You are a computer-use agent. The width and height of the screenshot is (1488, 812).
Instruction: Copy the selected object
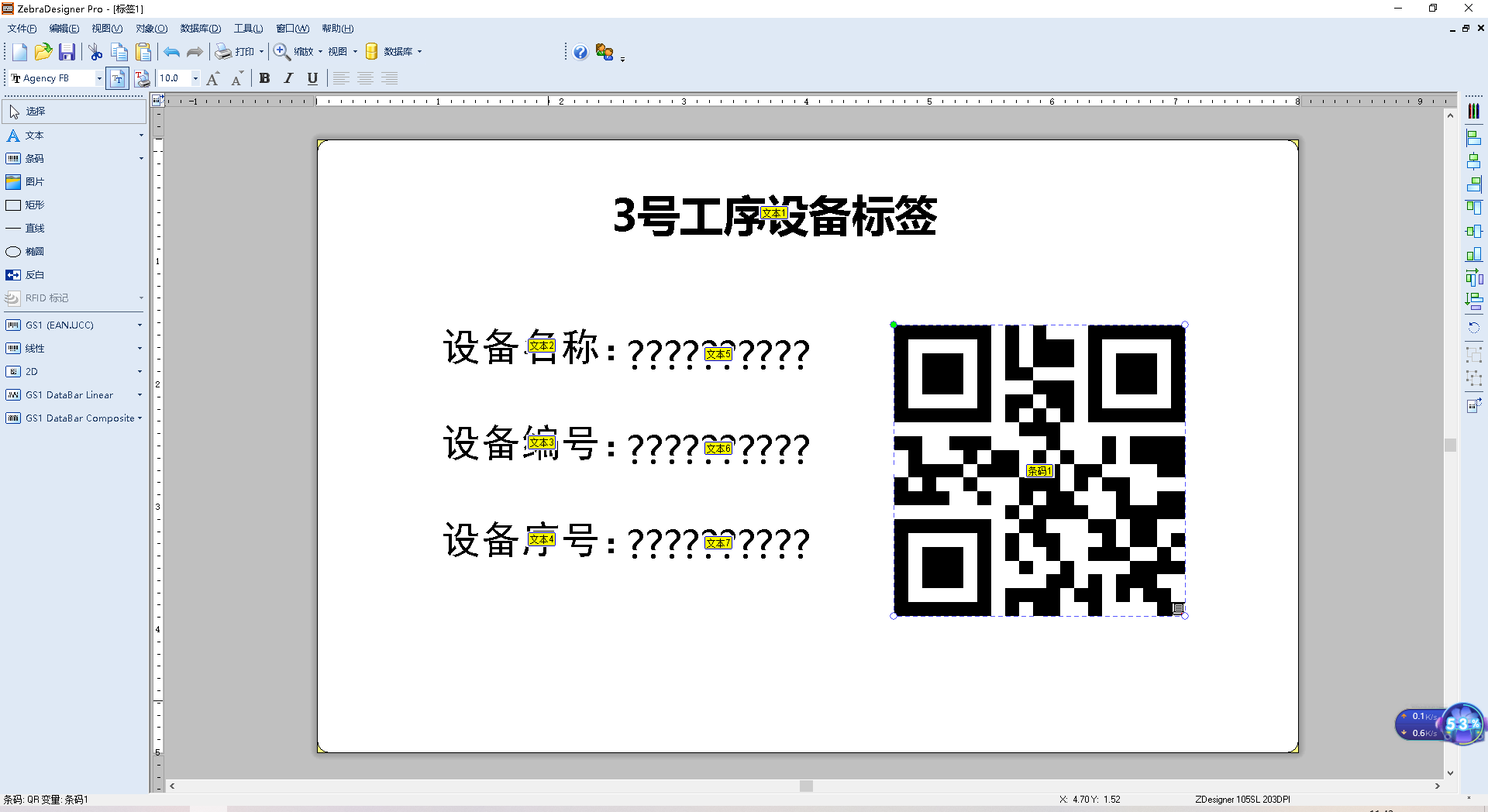pos(119,52)
